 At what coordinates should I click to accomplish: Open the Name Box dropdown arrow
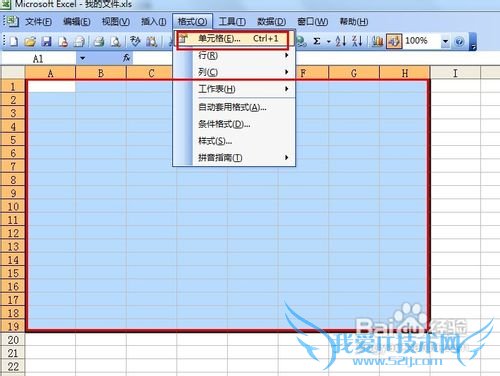(x=82, y=59)
